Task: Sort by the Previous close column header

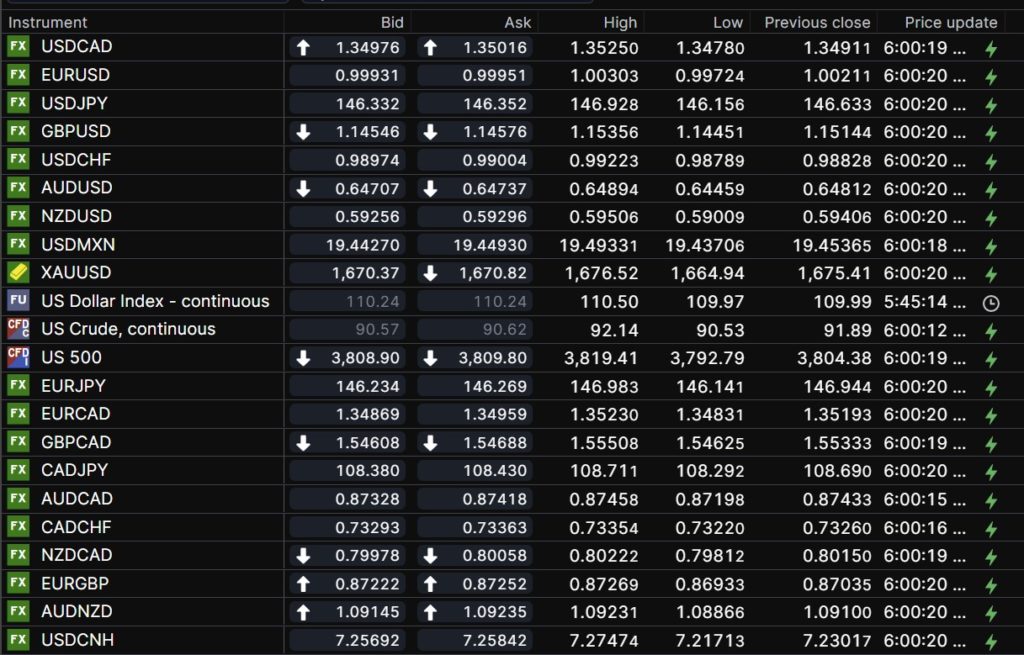Action: tap(817, 22)
